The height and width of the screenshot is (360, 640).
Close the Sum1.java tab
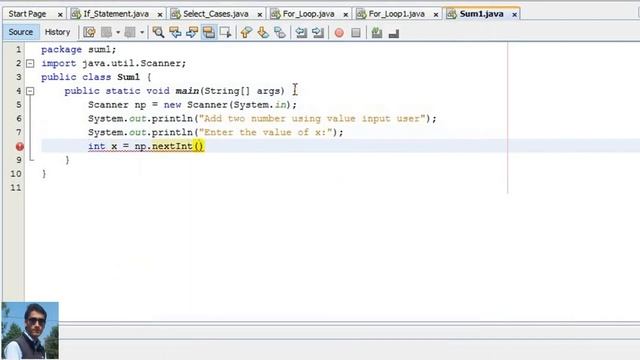coord(514,14)
